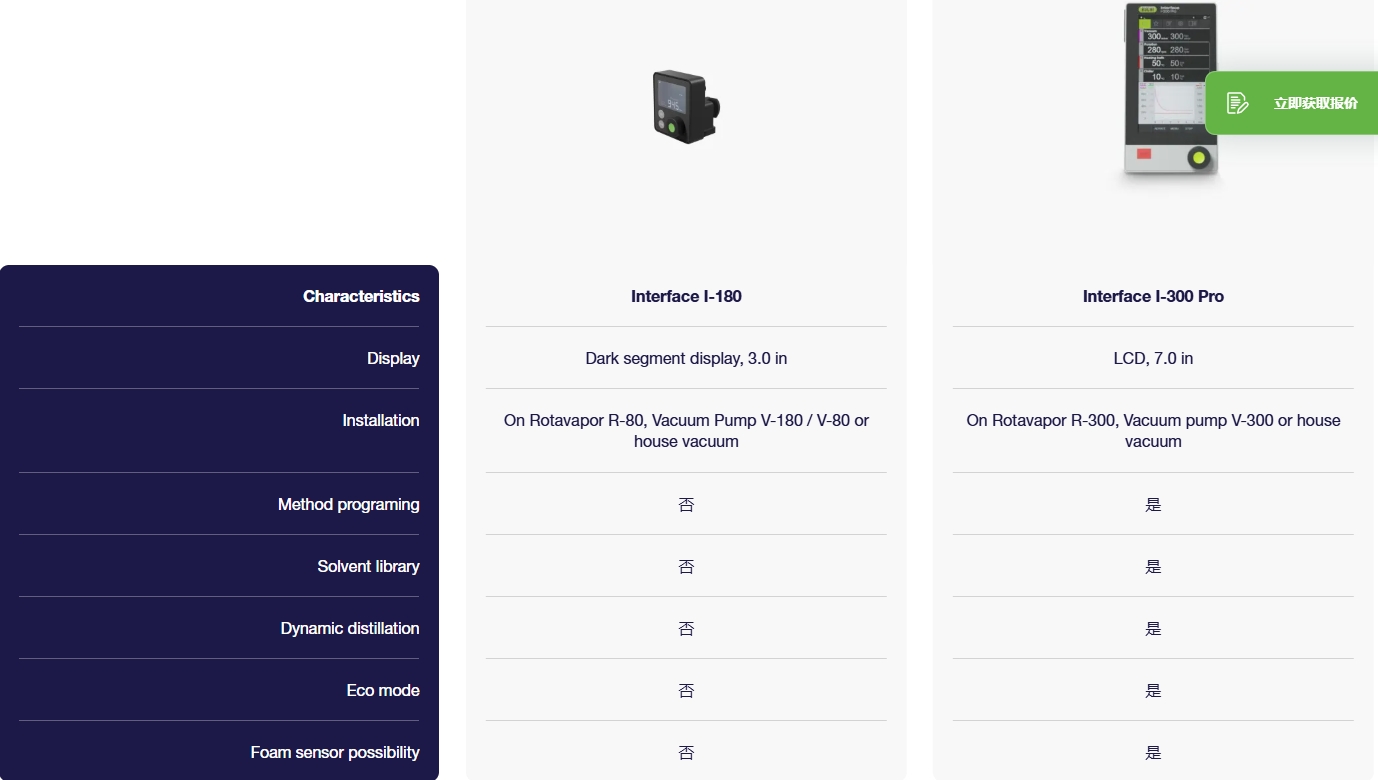Click the 否 value for I-180 Method programing

686,505
